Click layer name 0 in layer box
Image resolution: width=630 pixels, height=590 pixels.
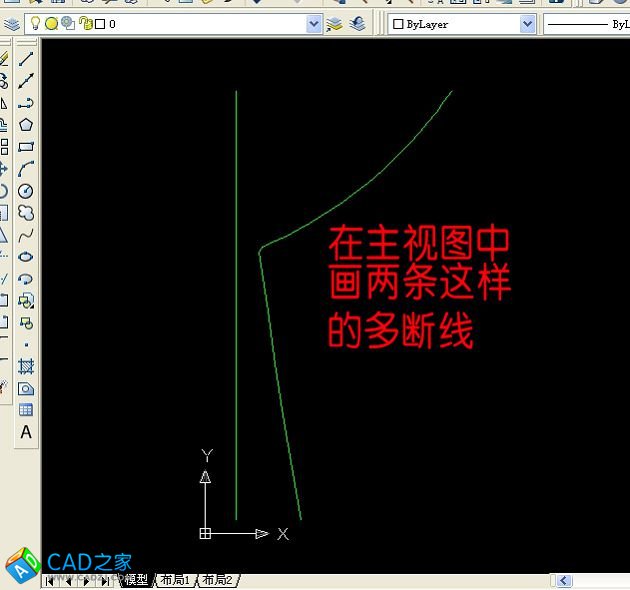click(112, 24)
